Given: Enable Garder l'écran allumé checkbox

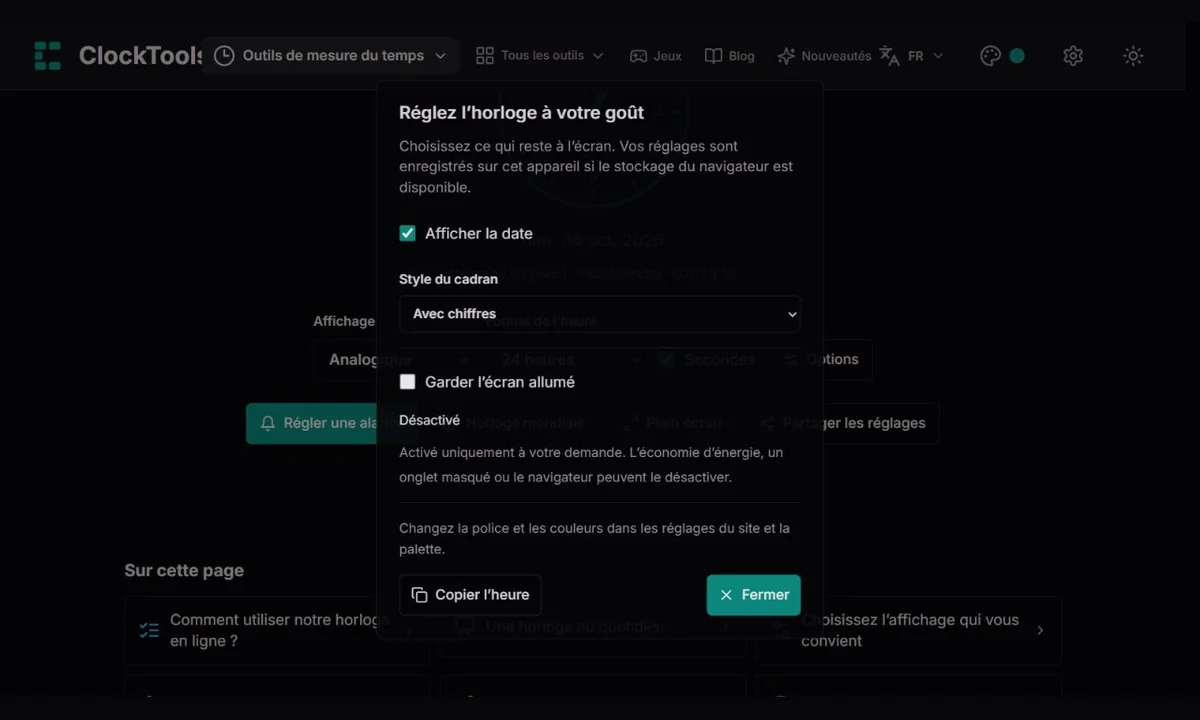Looking at the screenshot, I should 407,382.
